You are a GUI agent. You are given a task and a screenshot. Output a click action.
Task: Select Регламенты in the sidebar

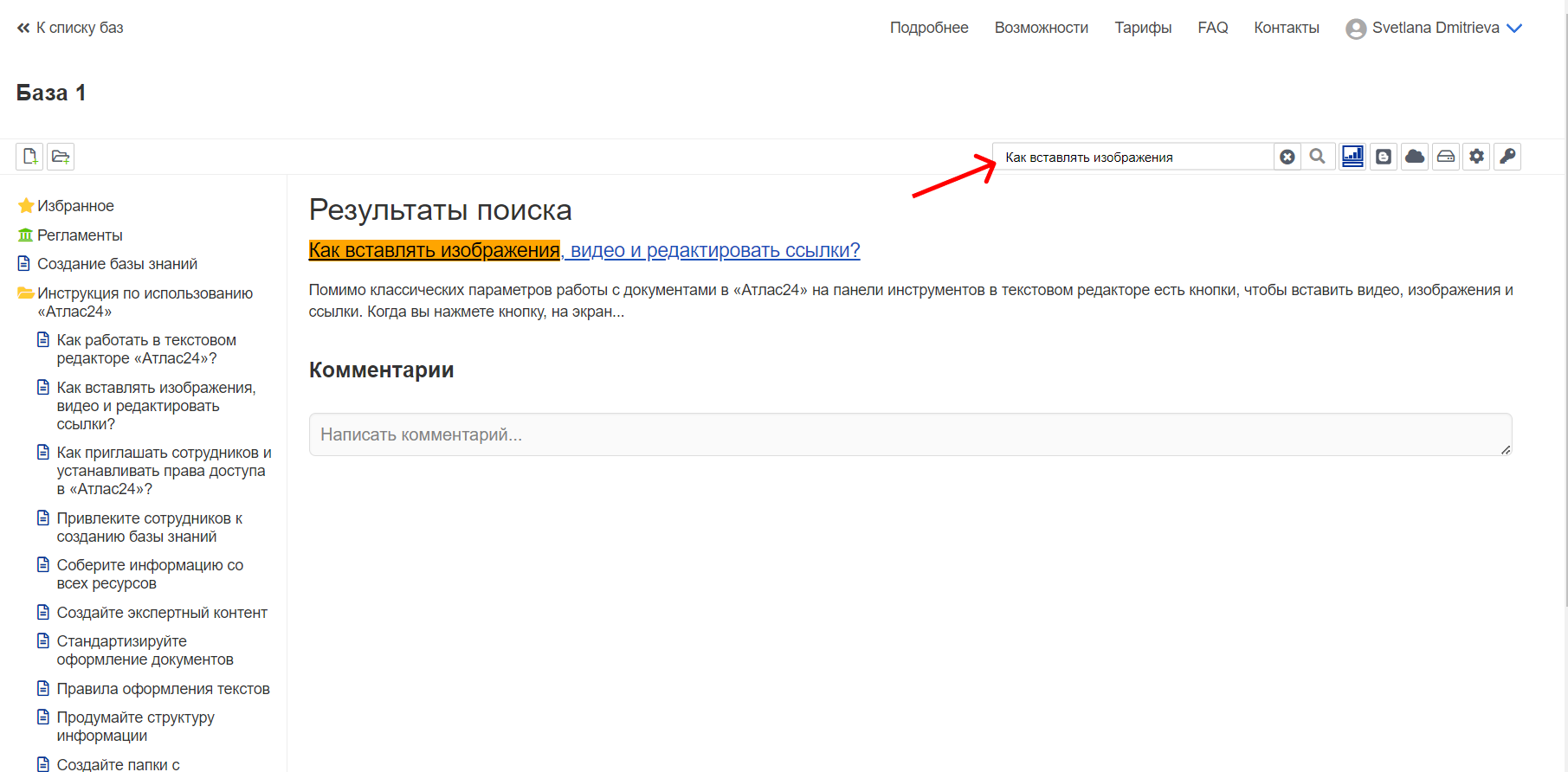point(80,235)
